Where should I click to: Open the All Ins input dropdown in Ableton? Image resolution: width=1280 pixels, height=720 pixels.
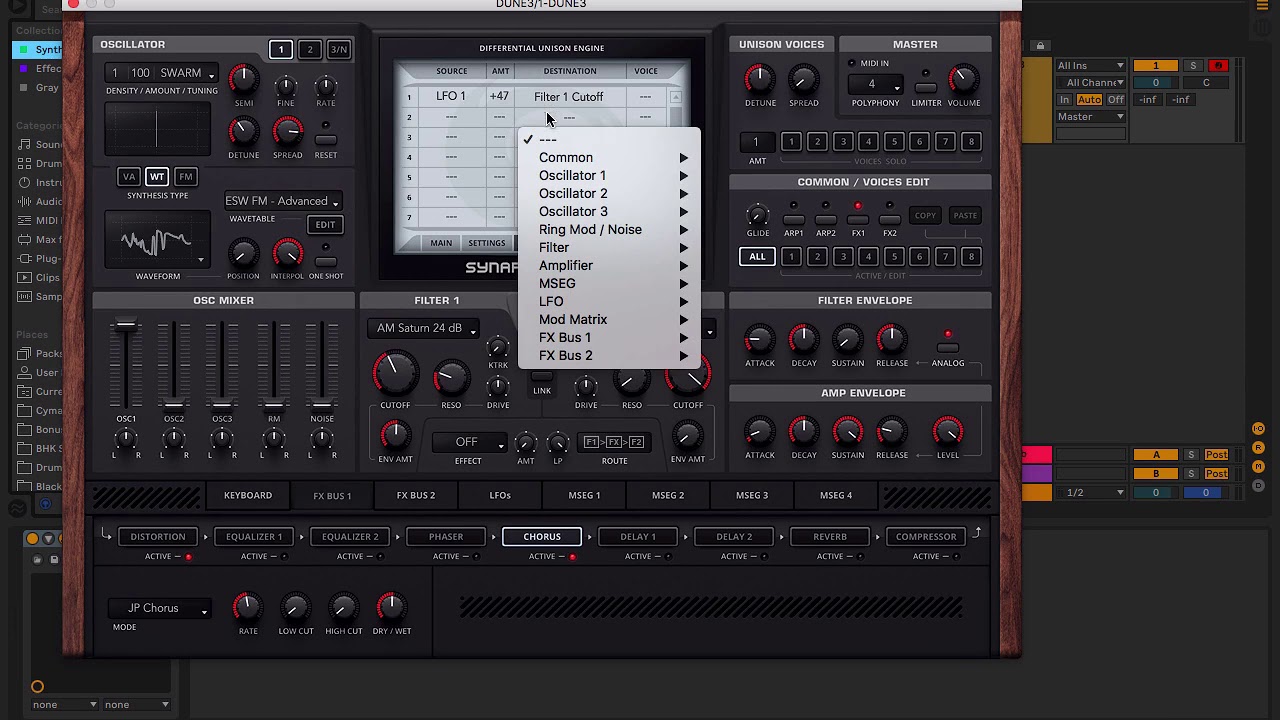point(1091,66)
